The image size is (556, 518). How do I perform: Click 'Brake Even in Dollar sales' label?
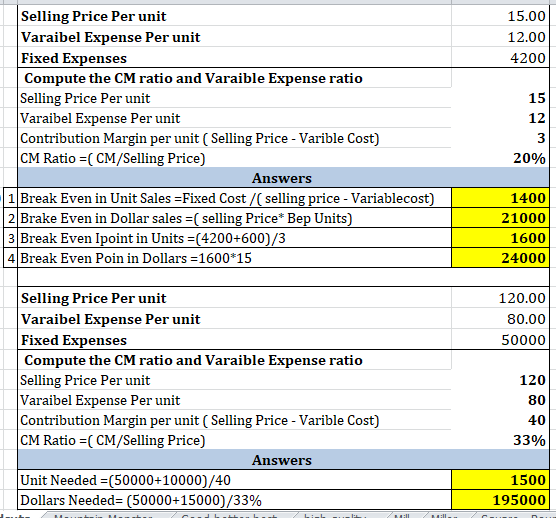click(234, 218)
